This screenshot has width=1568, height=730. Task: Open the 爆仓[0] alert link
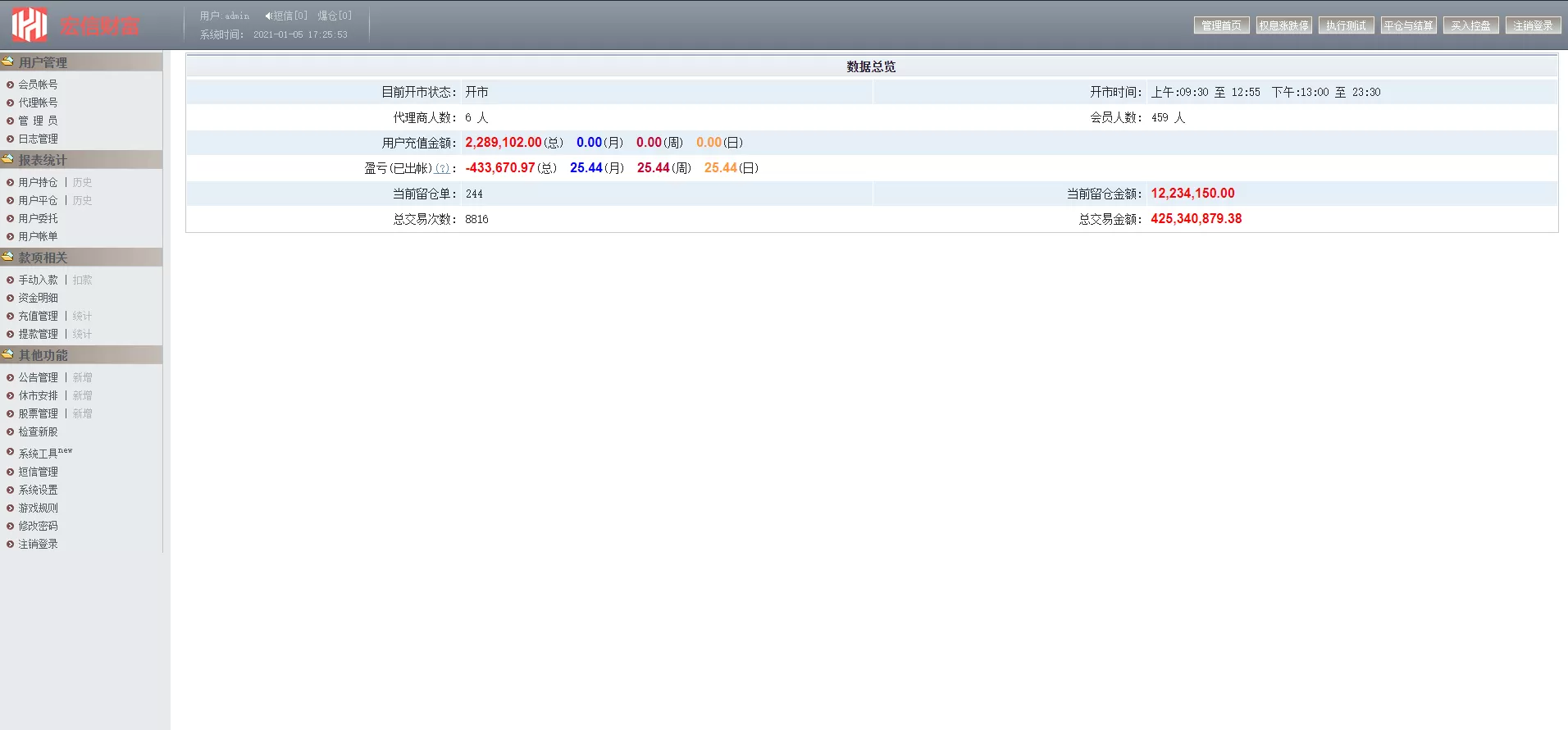point(335,16)
